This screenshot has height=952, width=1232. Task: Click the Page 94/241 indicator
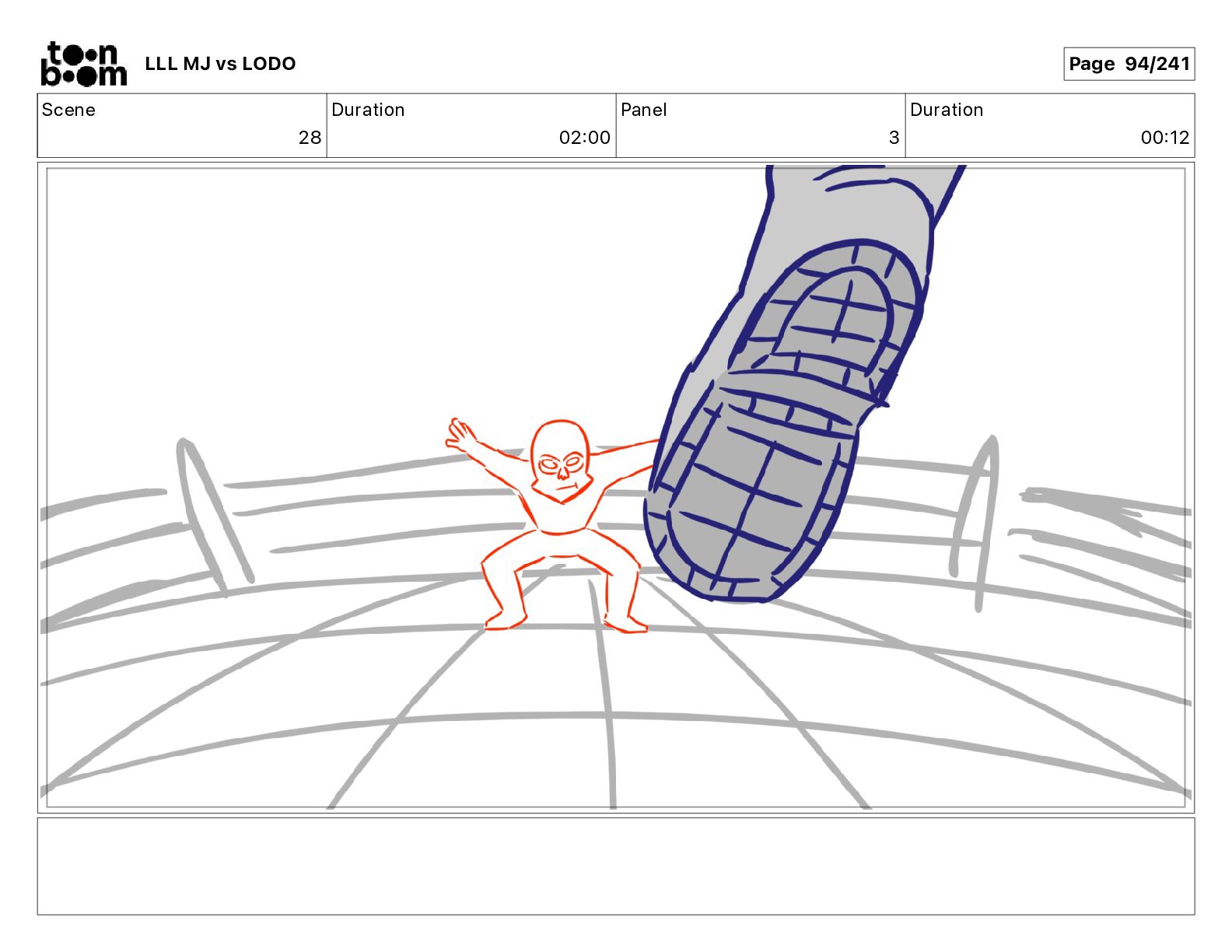point(1129,64)
